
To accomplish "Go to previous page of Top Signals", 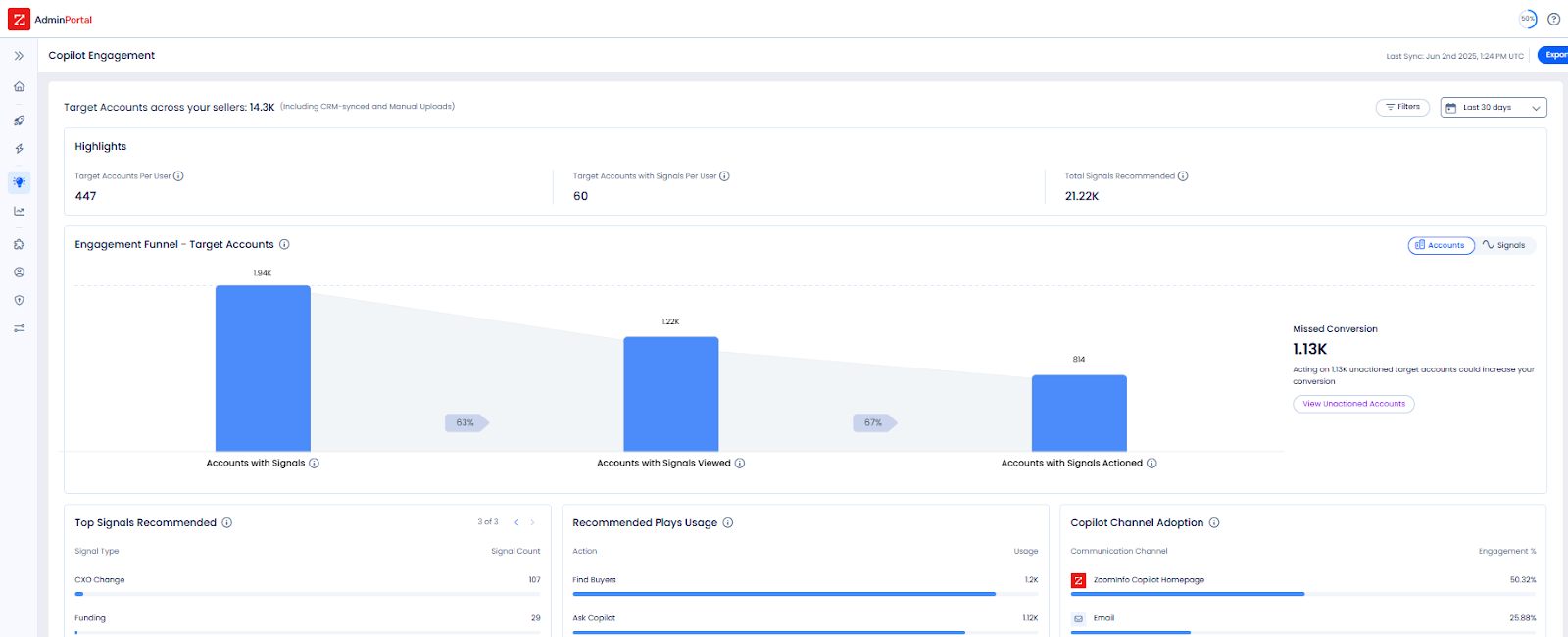I will click(x=516, y=522).
